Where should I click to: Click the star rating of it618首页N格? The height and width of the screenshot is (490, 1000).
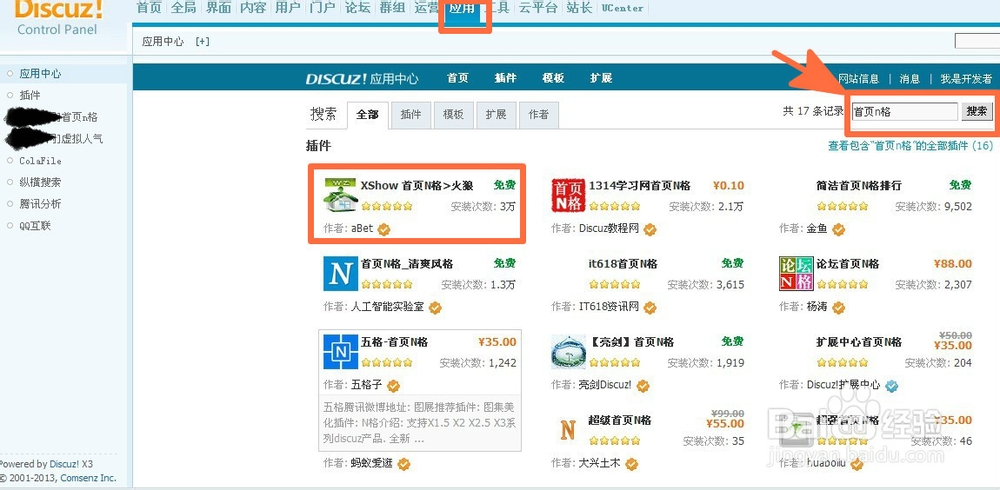[614, 285]
